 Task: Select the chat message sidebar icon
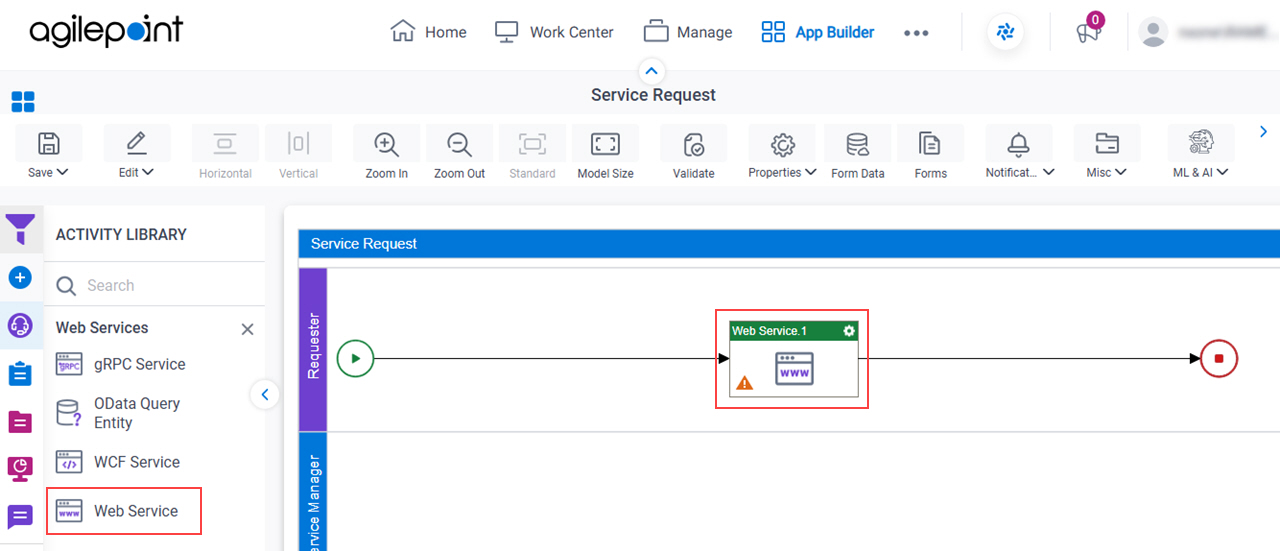(x=20, y=517)
